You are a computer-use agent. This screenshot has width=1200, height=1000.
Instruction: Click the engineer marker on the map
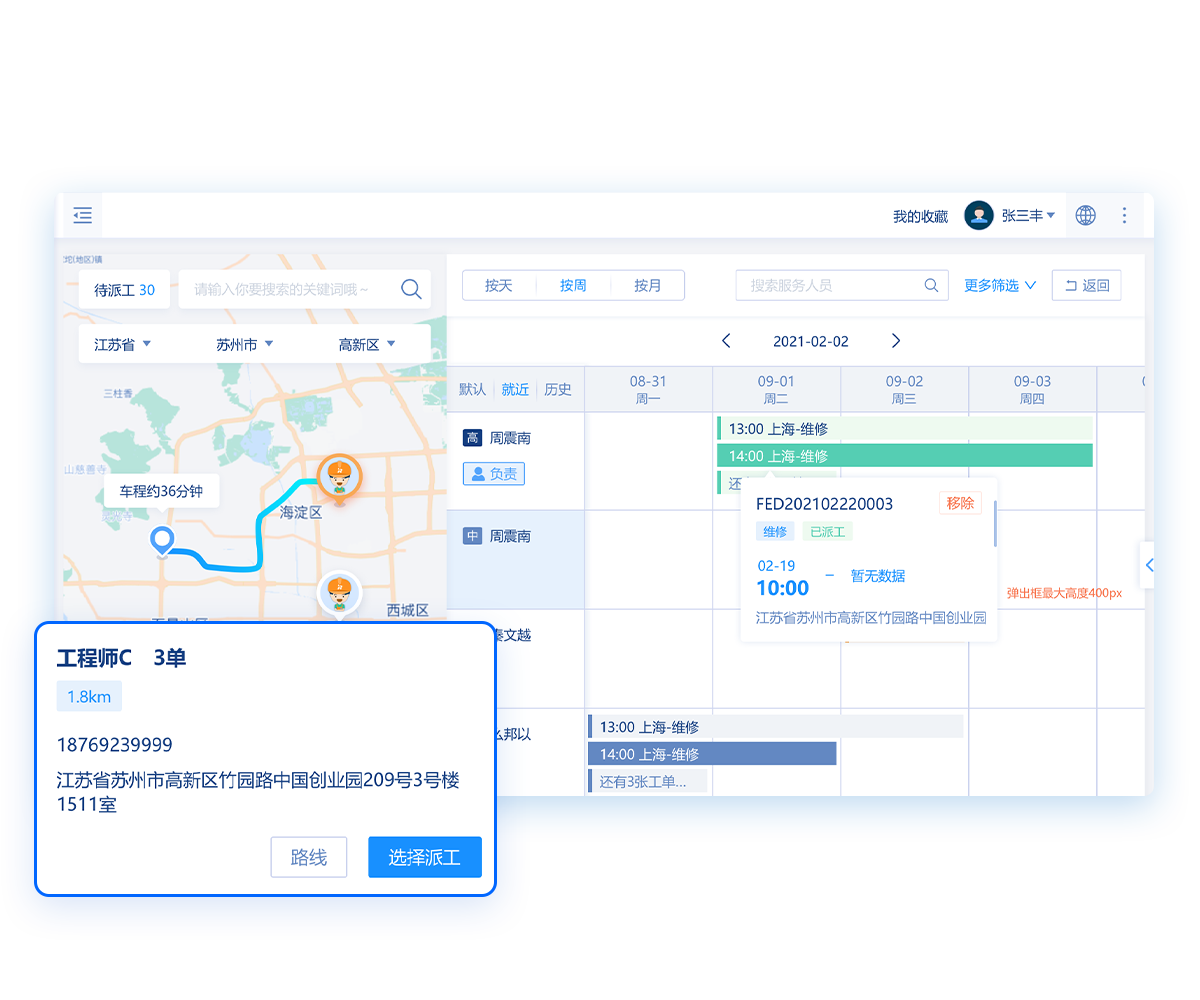pos(340,477)
